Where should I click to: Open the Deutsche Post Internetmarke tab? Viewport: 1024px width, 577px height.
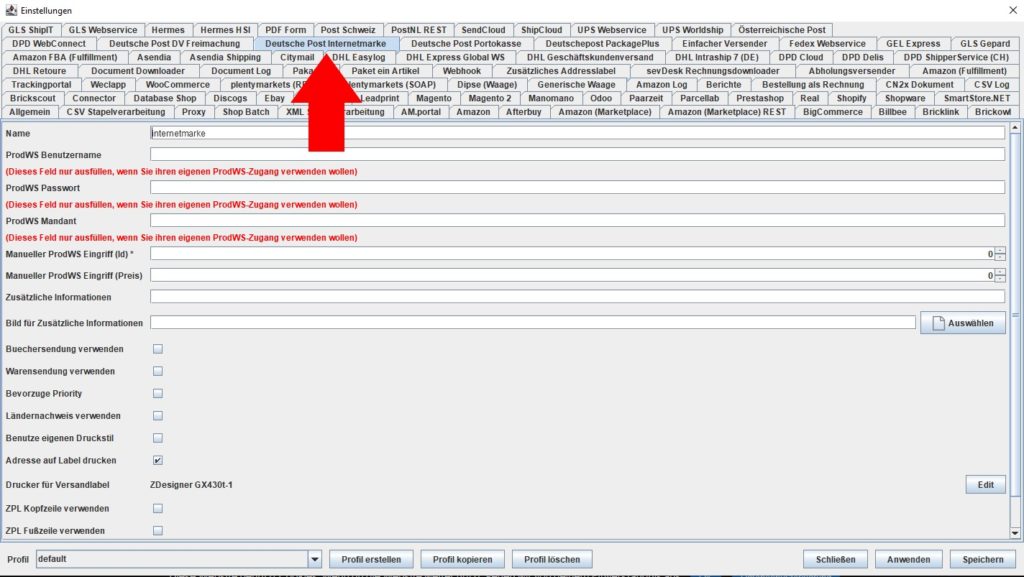(325, 44)
